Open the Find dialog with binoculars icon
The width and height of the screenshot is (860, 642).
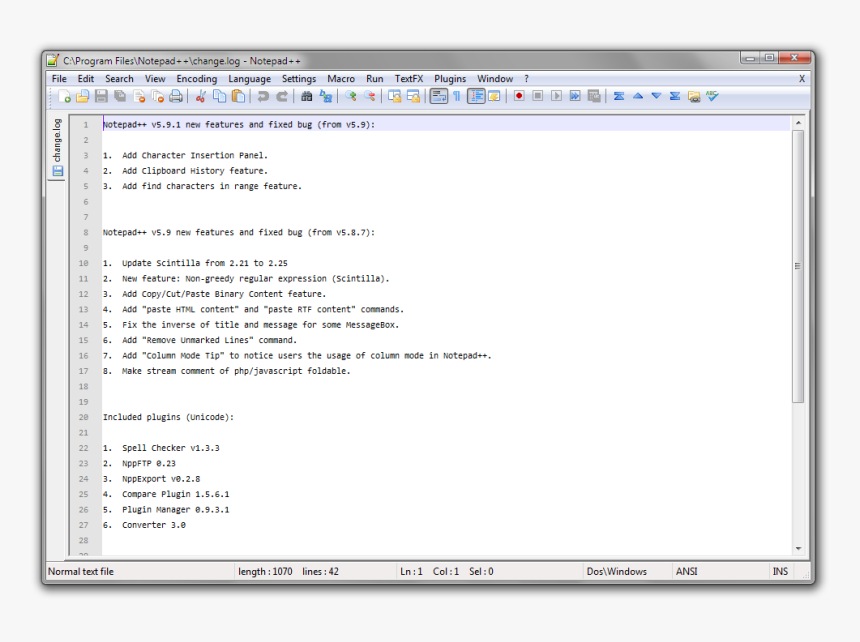[x=307, y=96]
